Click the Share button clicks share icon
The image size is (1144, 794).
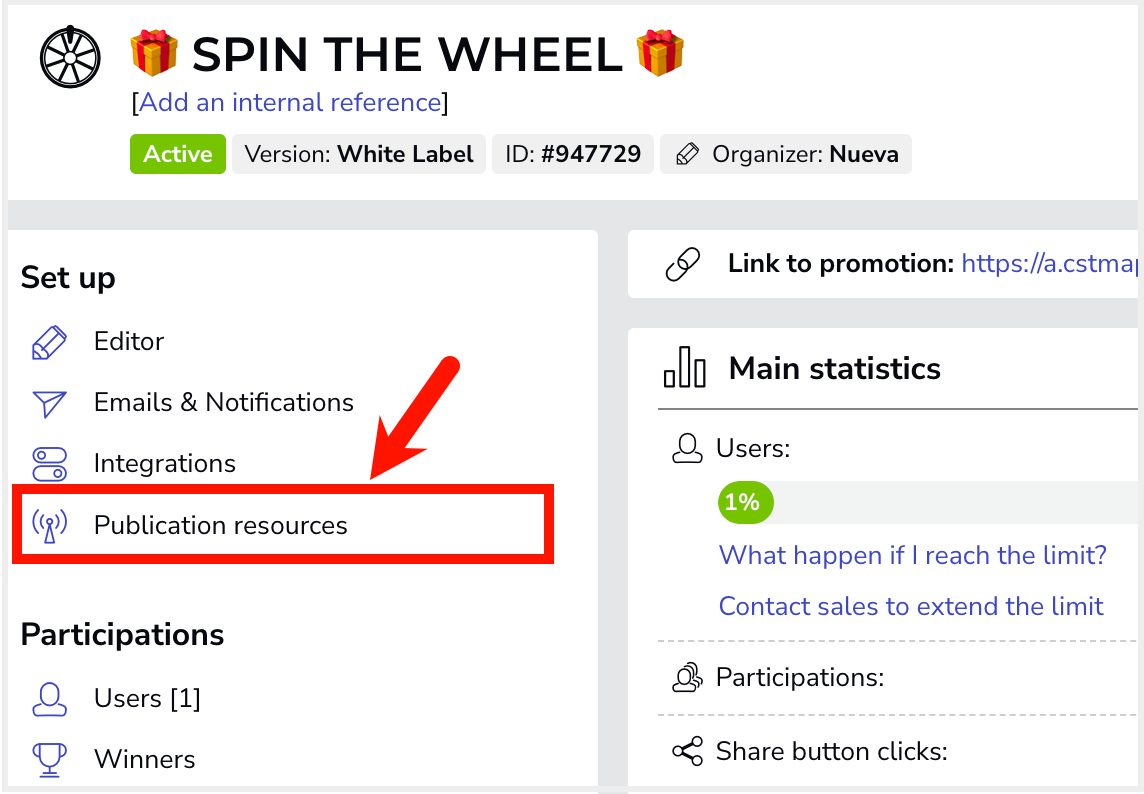tap(687, 751)
